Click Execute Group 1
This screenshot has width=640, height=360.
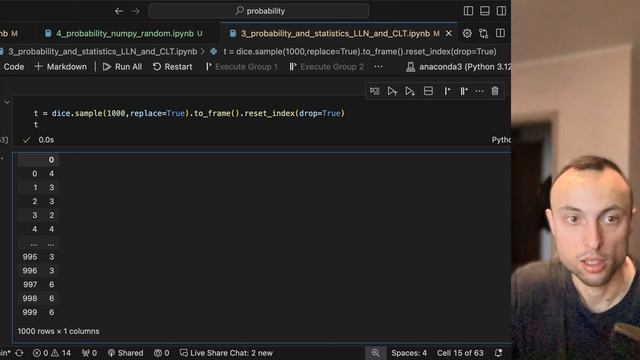tap(242, 67)
